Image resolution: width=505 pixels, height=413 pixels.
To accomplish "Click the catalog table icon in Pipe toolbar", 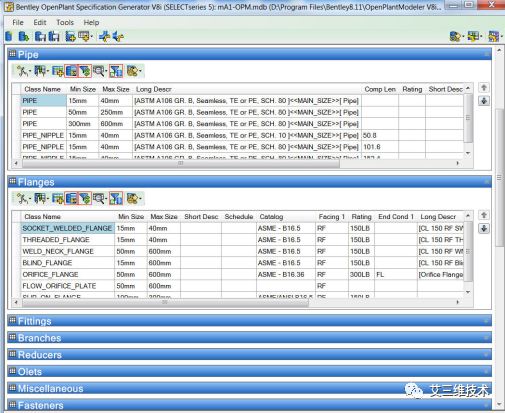I will pos(71,71).
